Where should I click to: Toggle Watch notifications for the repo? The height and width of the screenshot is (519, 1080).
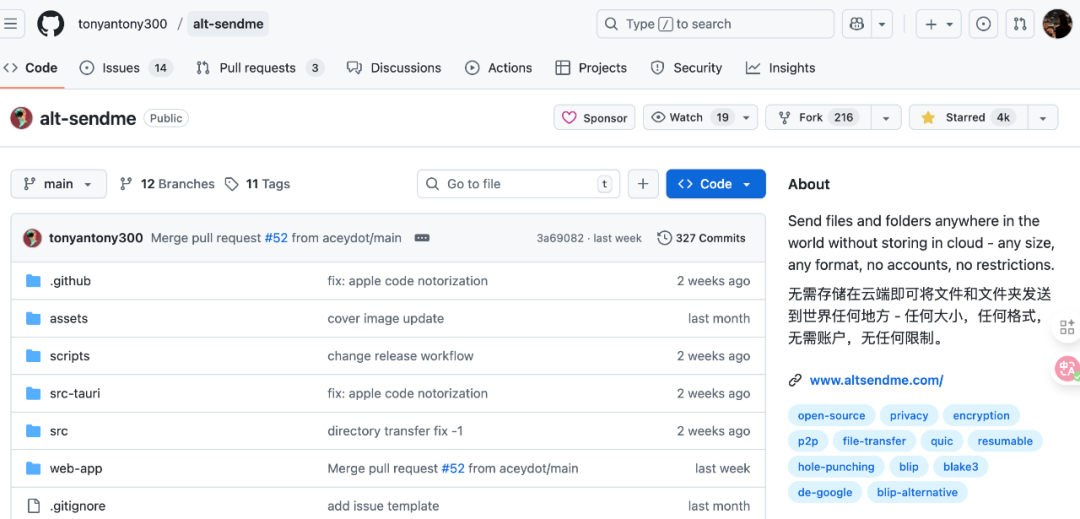686,118
